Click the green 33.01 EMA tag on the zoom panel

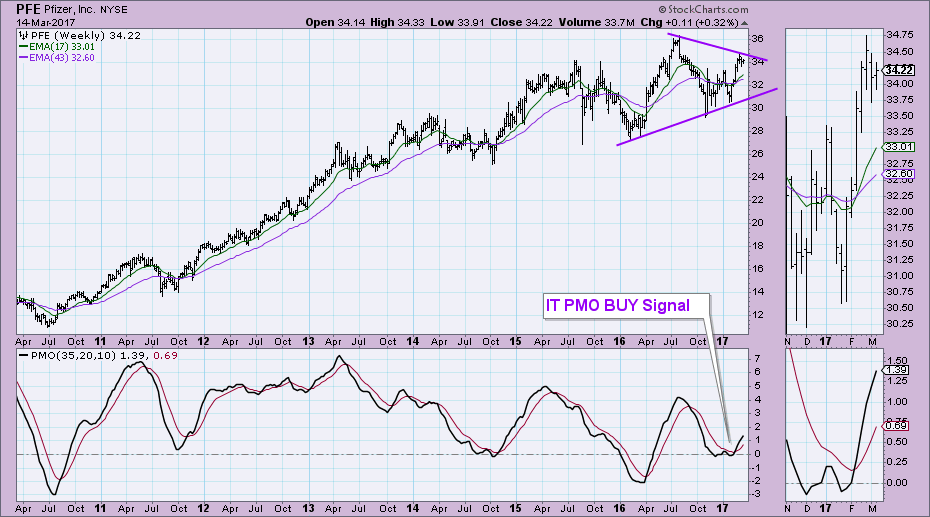coord(898,147)
